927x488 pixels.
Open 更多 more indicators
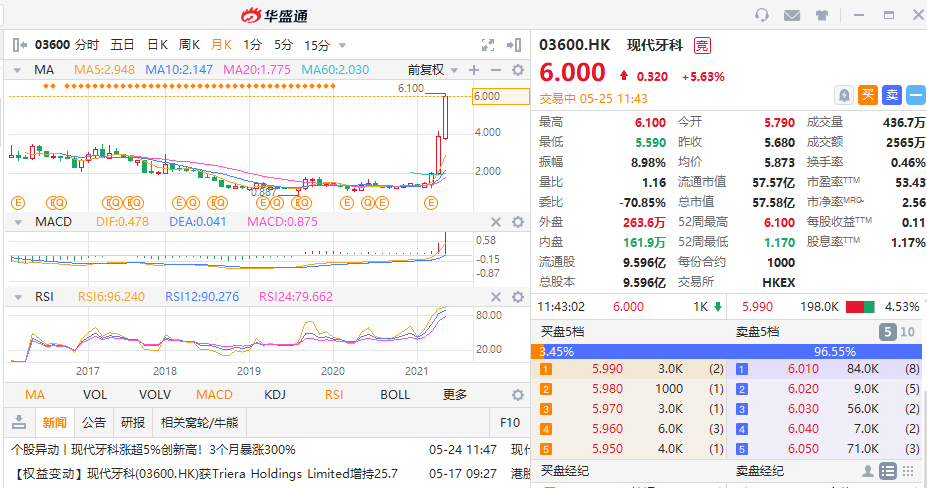455,395
